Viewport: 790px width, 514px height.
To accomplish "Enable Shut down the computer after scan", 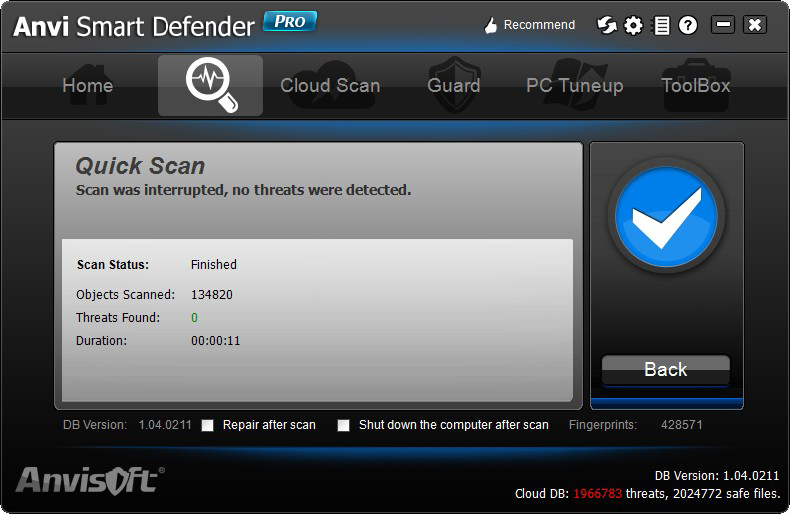I will click(344, 425).
